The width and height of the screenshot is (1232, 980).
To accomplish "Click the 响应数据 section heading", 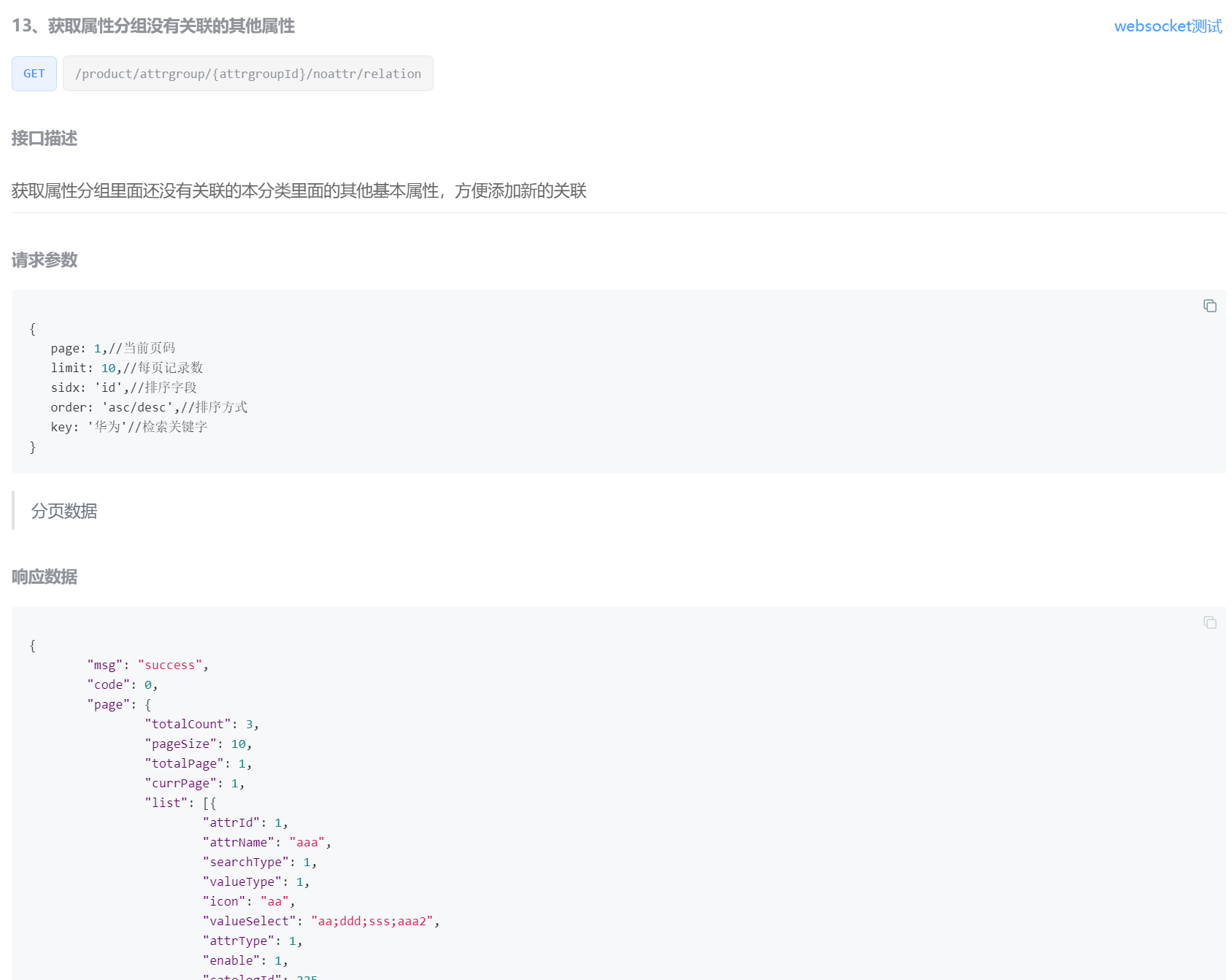I will click(x=45, y=576).
